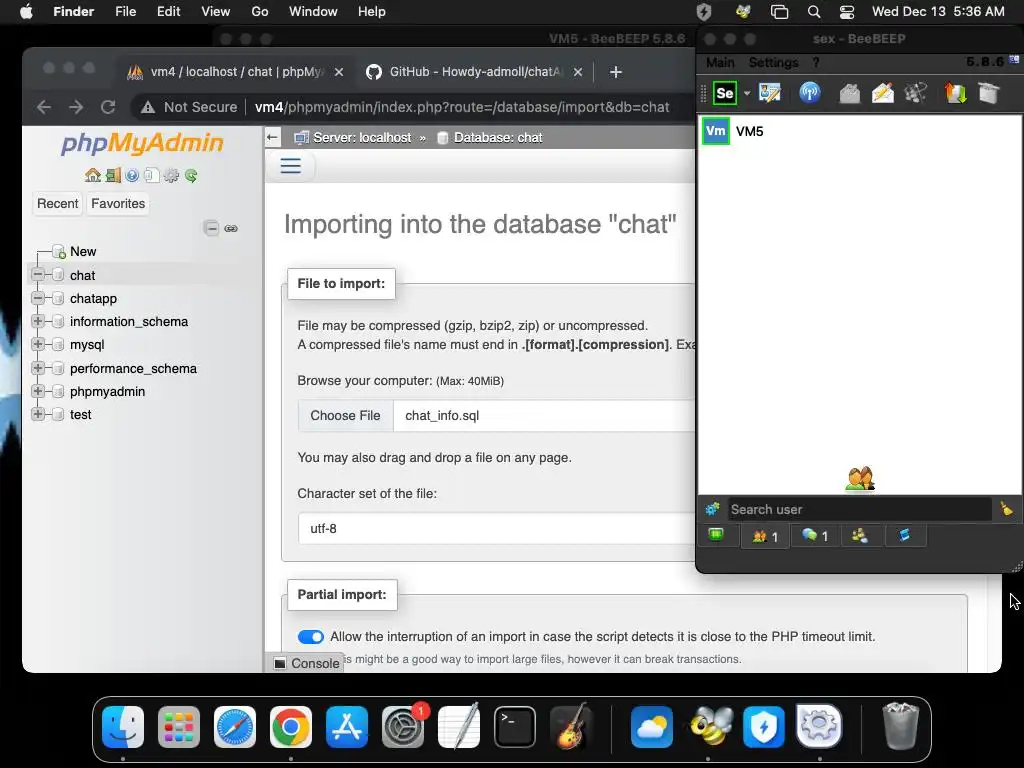Collapse the chatapp database tree node
The width and height of the screenshot is (1024, 768).
tap(38, 298)
